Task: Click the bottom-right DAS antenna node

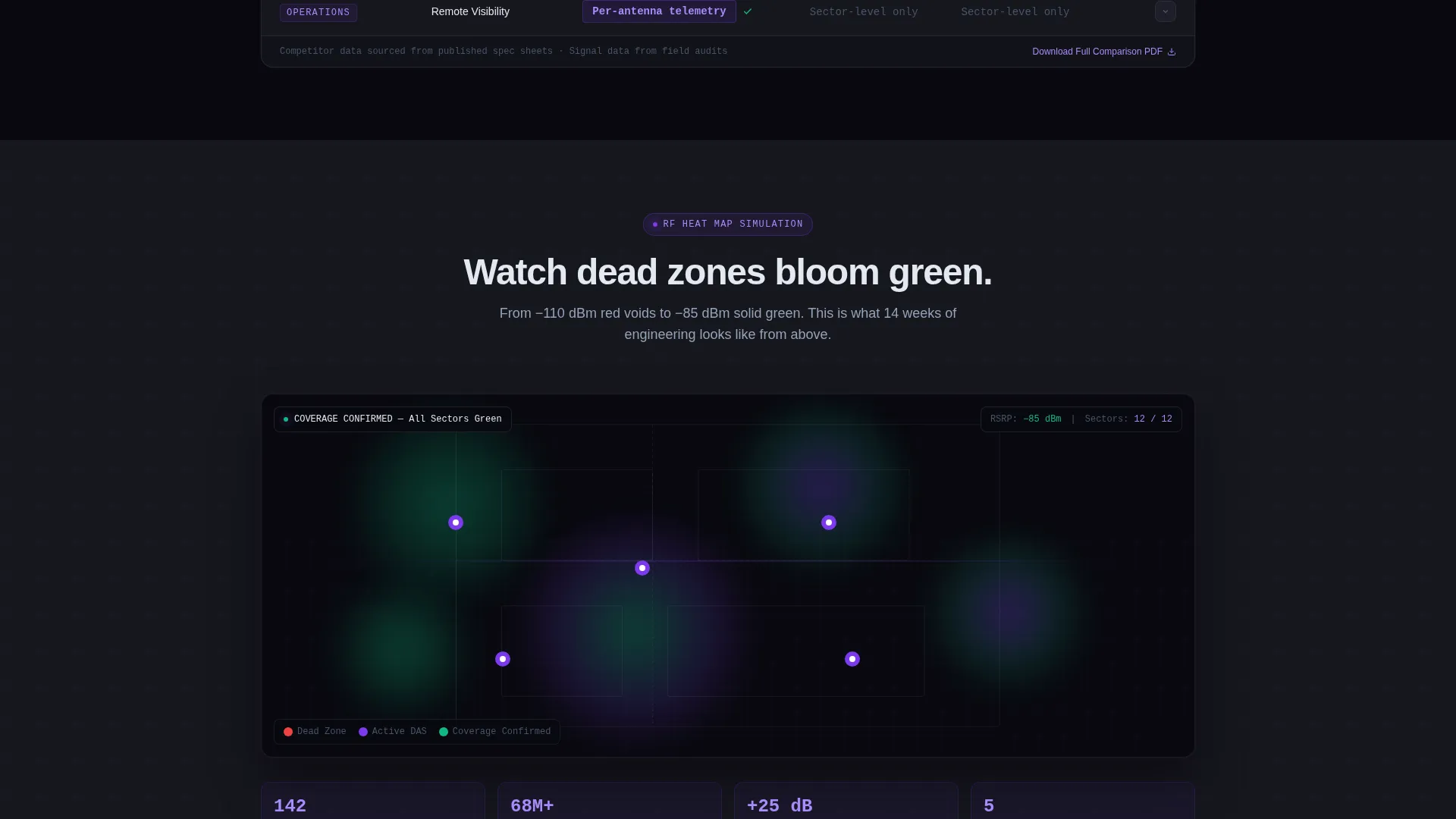Action: pos(852,659)
